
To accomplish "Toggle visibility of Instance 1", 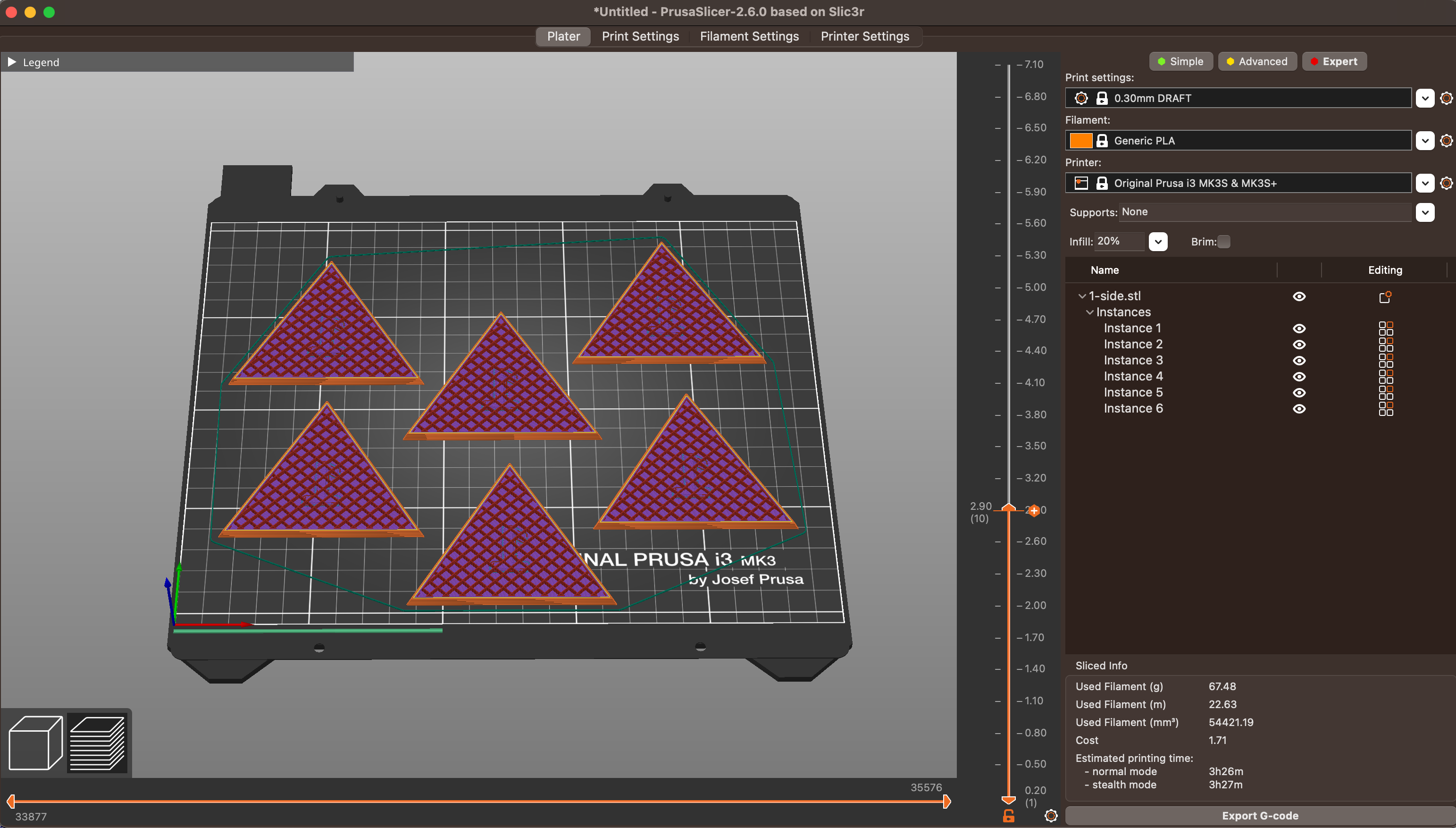I will coord(1299,328).
